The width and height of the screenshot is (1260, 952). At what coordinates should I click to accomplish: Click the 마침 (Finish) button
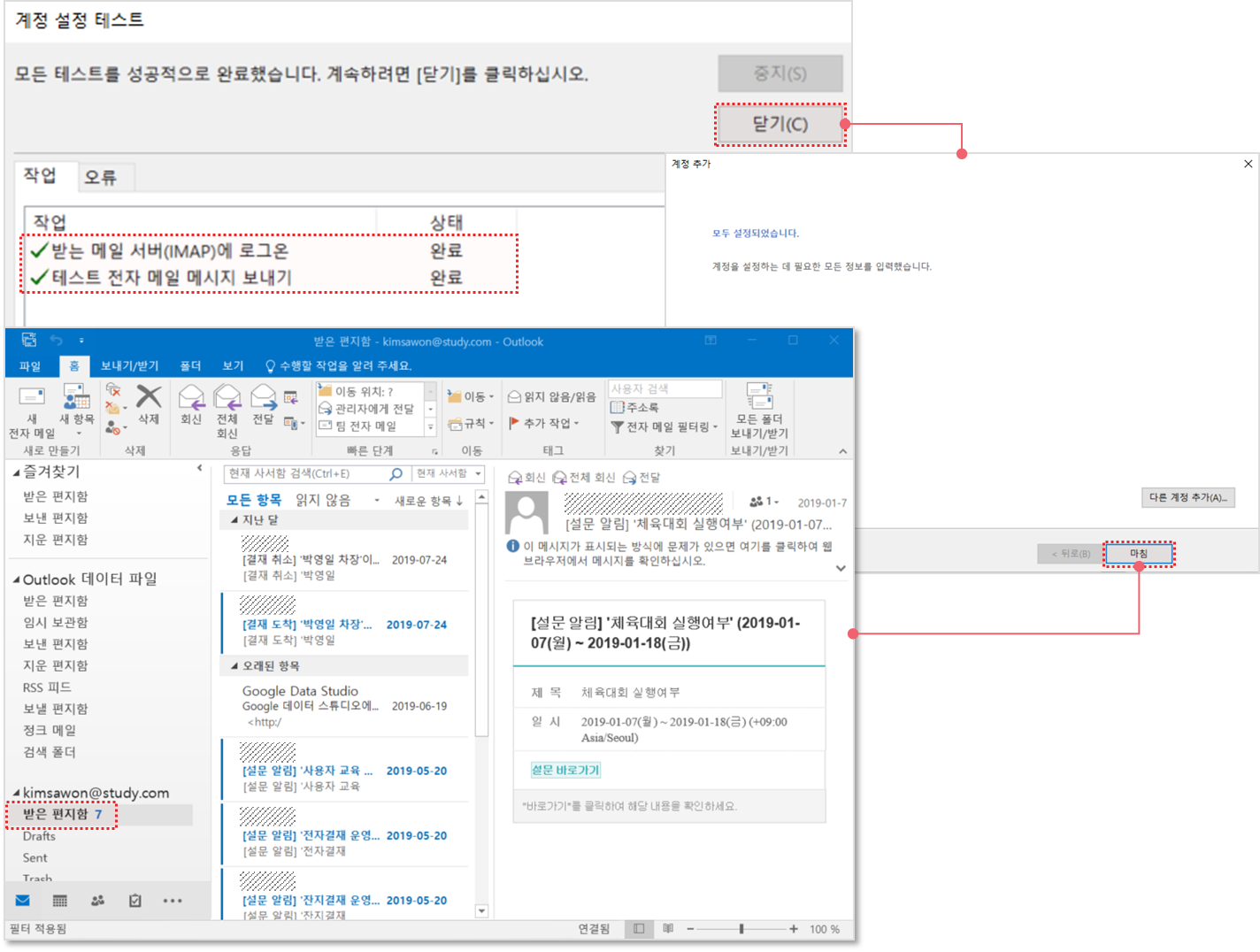(1138, 554)
